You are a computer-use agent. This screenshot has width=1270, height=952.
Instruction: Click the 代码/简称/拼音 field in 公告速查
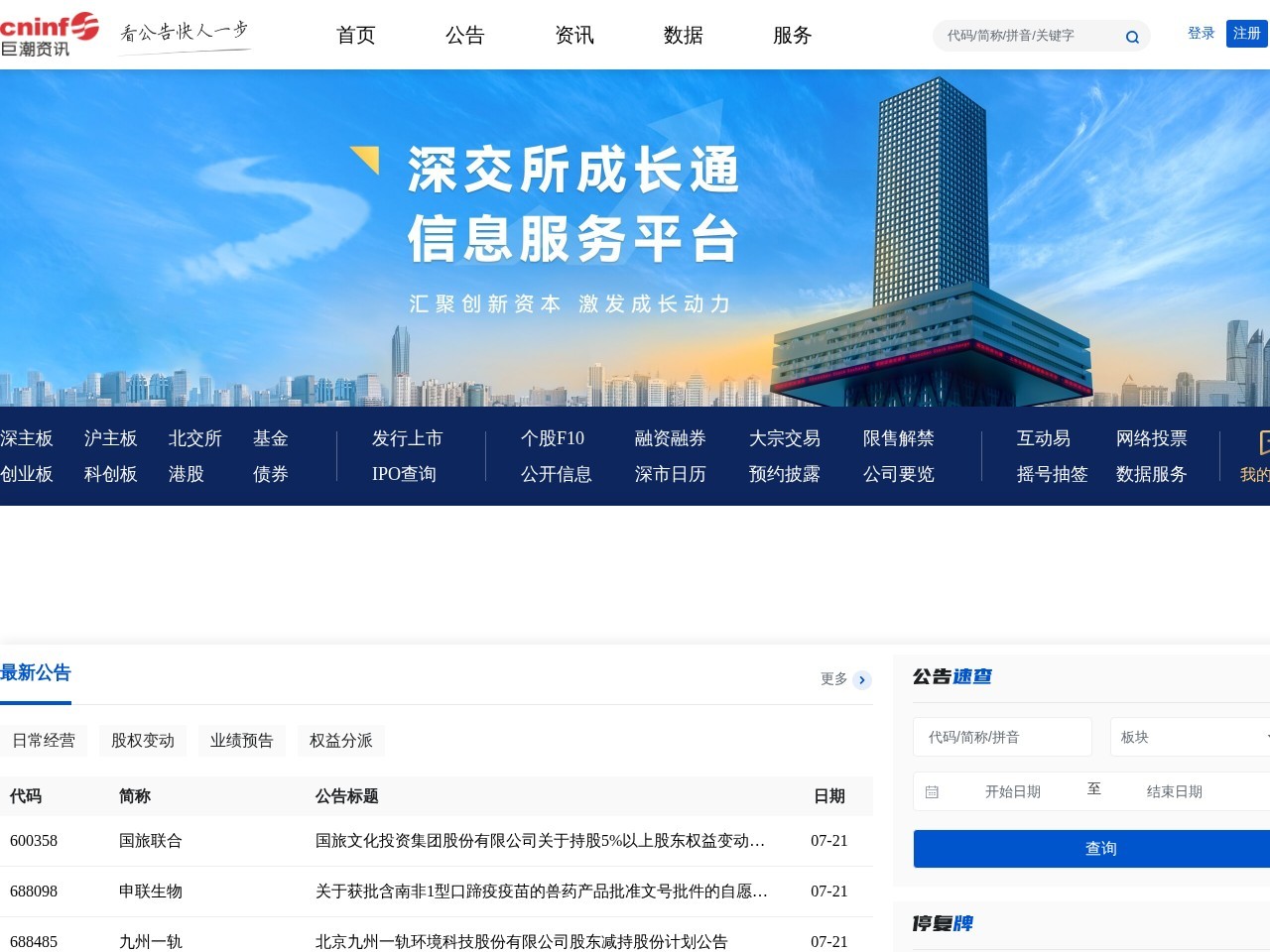click(x=1002, y=737)
